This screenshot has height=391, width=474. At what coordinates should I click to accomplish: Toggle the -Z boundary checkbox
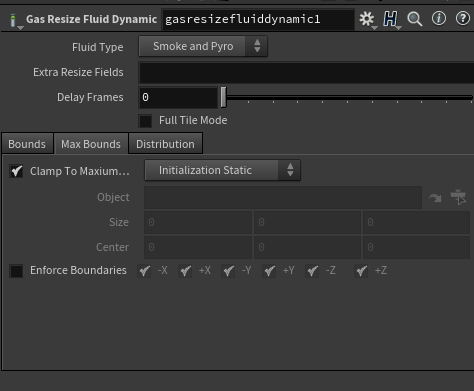click(x=312, y=271)
